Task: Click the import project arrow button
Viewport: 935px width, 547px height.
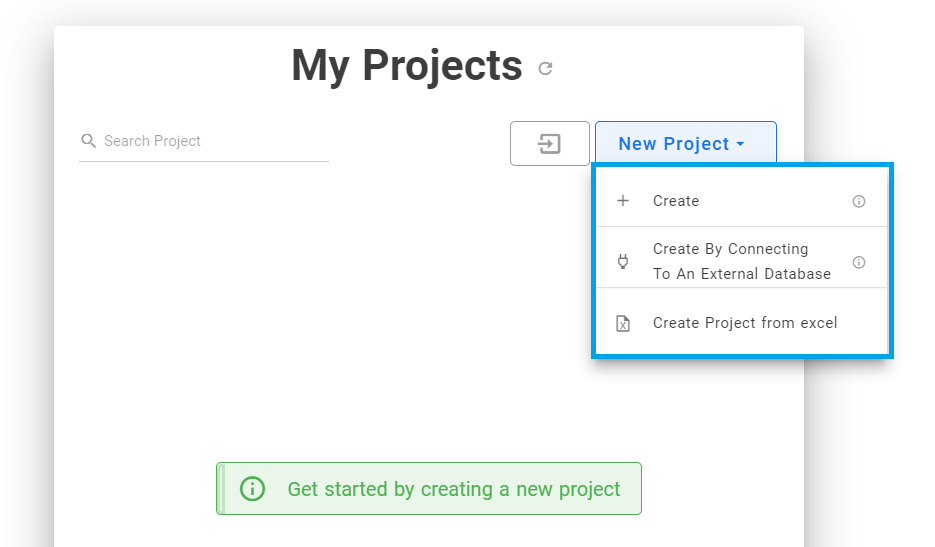Action: [x=550, y=144]
